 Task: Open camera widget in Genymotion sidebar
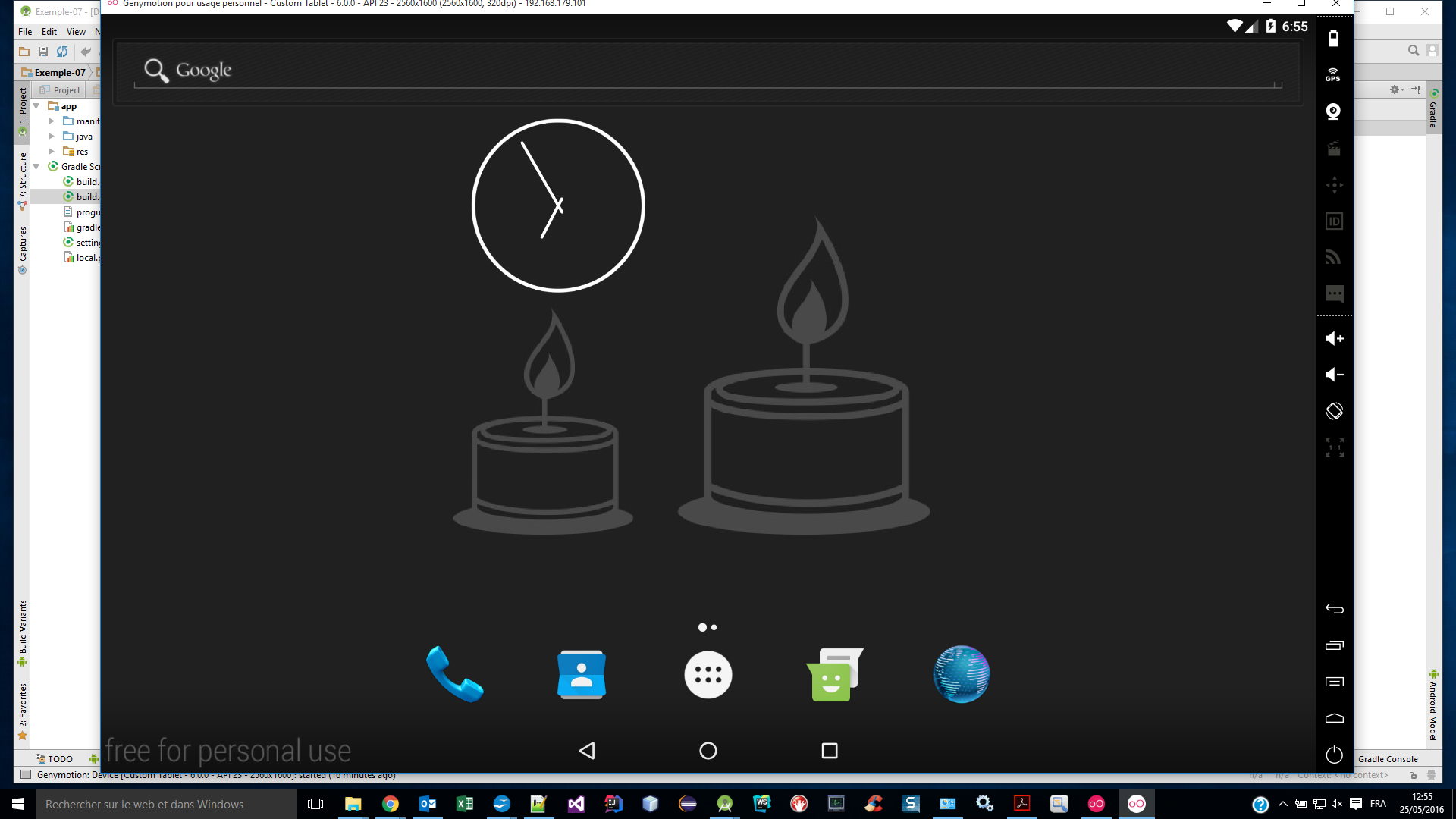coord(1333,111)
